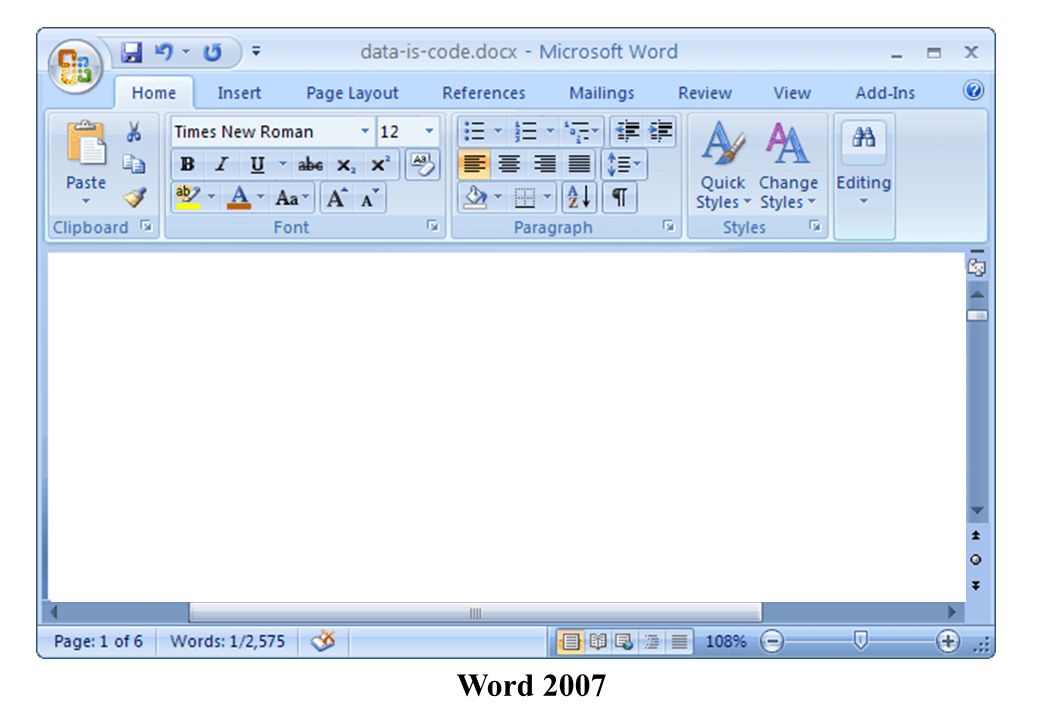Clear formatting with eraser icon
1040x720 pixels.
click(x=422, y=164)
